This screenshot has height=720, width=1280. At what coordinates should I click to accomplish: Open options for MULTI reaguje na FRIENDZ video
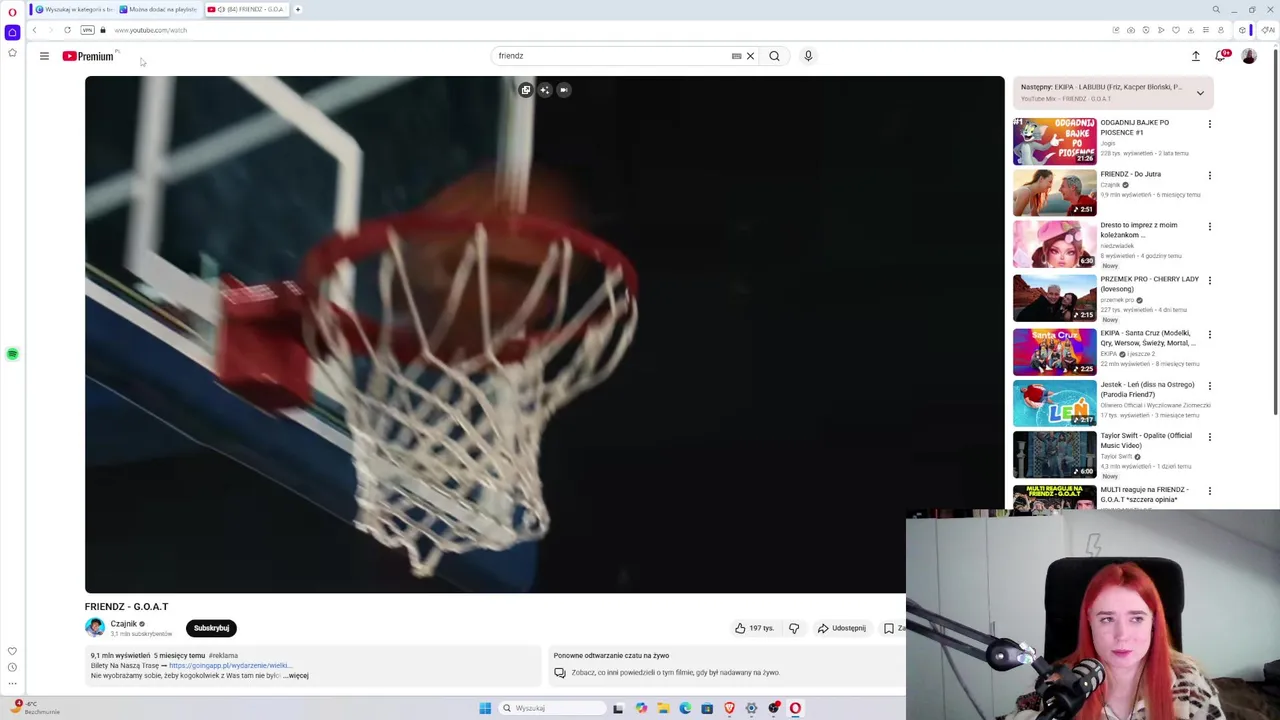1209,491
